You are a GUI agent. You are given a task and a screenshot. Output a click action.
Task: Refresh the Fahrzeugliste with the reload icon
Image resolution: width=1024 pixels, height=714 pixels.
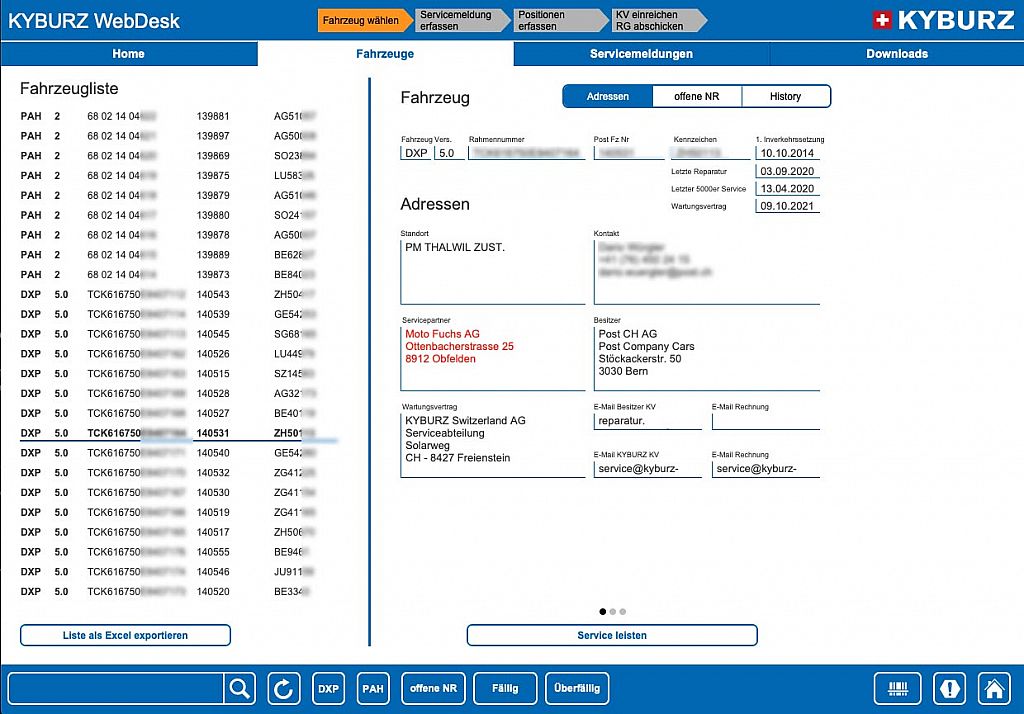(x=283, y=688)
